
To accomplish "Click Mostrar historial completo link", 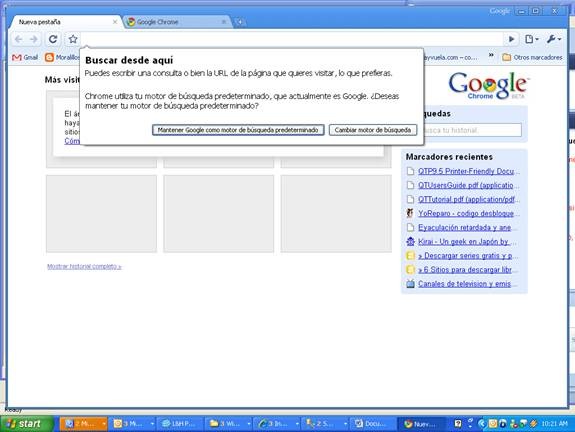I will click(84, 267).
